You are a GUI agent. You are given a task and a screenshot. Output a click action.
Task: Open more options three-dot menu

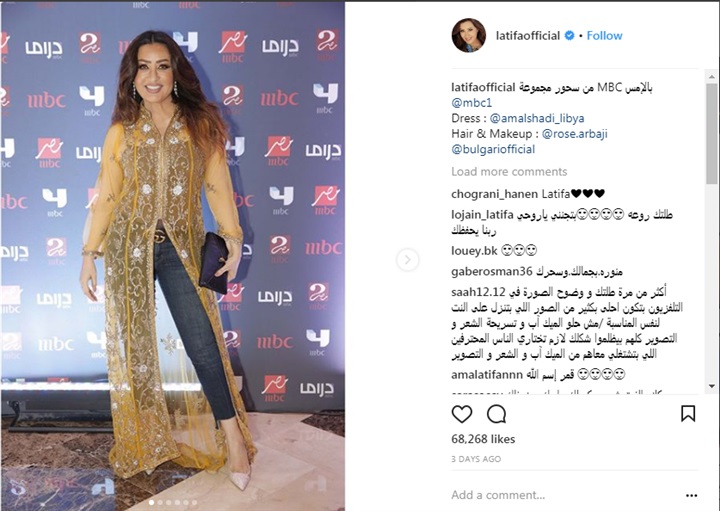coord(692,495)
